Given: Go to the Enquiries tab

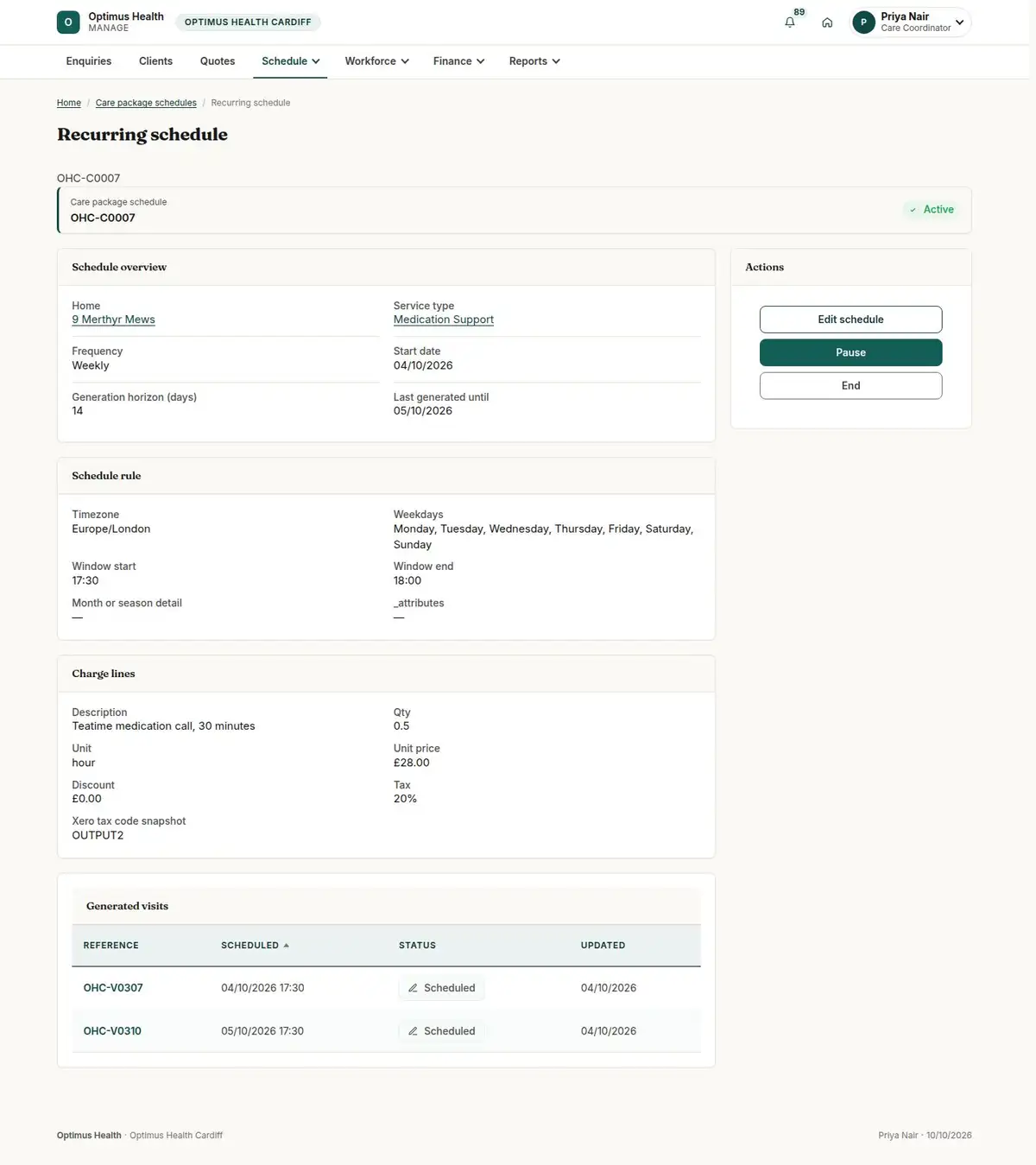Looking at the screenshot, I should click(x=89, y=61).
